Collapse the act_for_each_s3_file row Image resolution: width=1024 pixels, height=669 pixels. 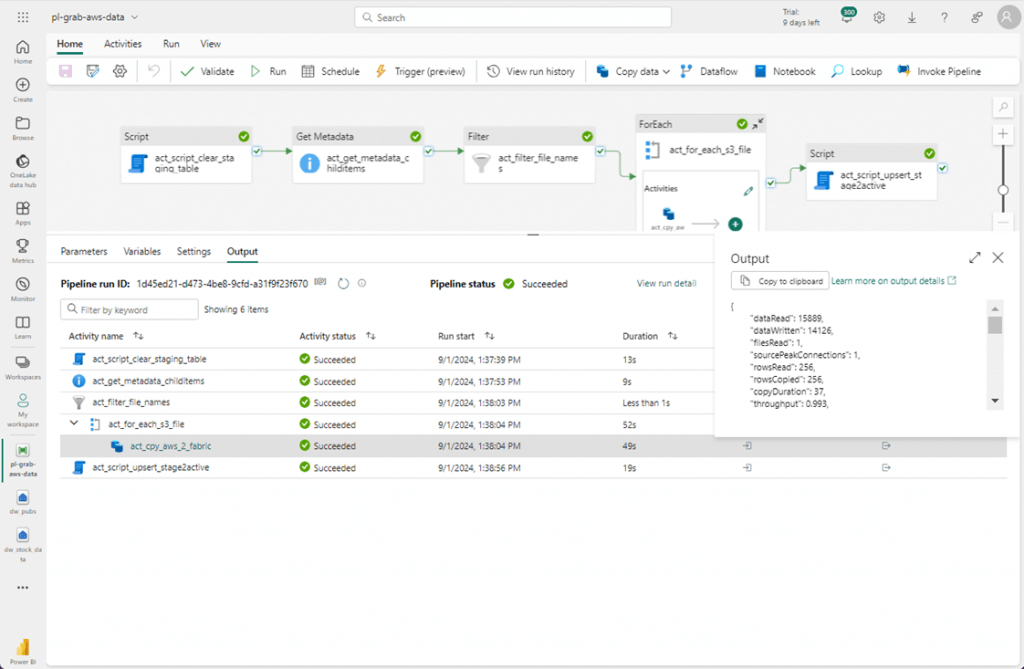tap(74, 425)
